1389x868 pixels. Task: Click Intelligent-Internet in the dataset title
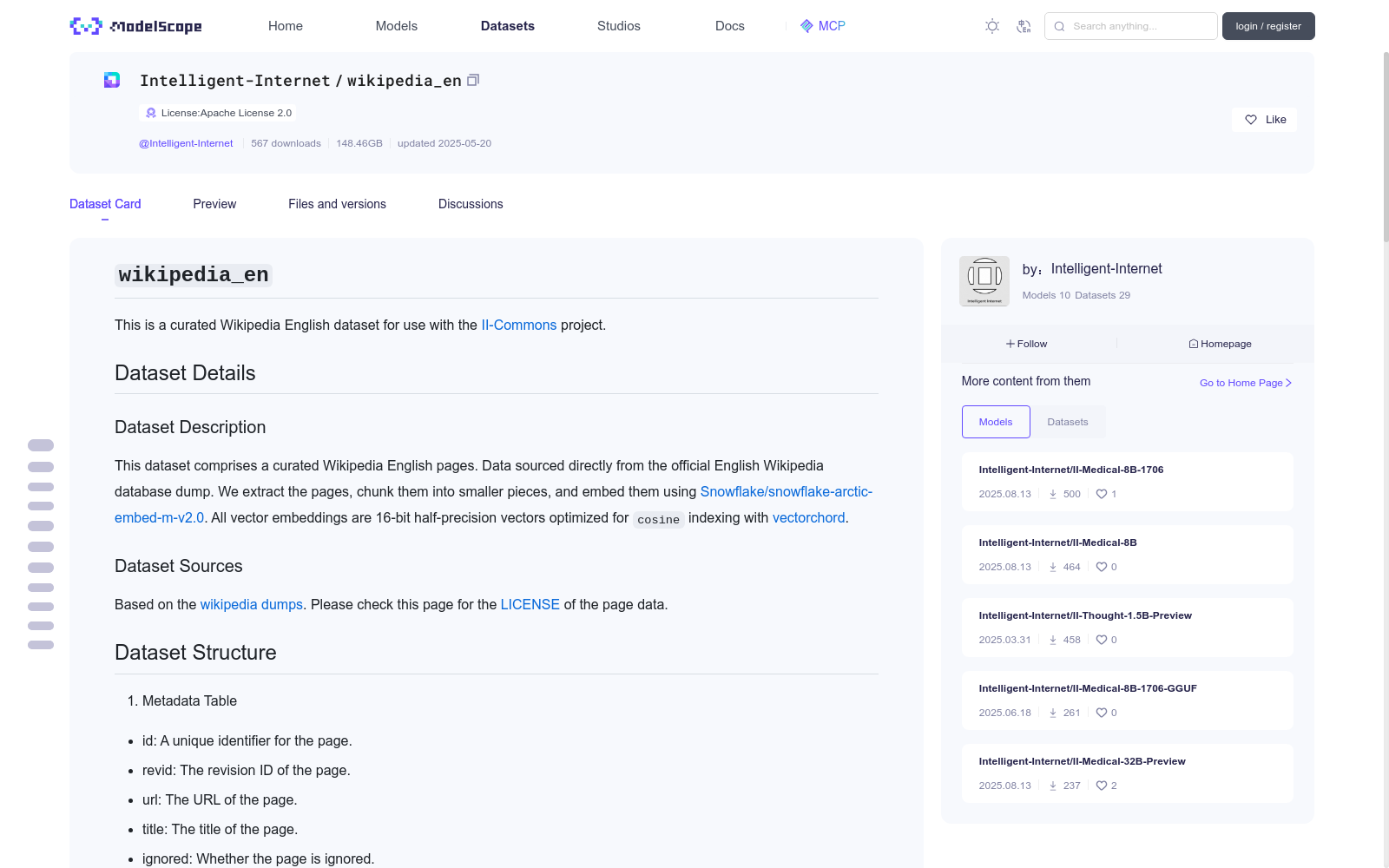pos(235,81)
